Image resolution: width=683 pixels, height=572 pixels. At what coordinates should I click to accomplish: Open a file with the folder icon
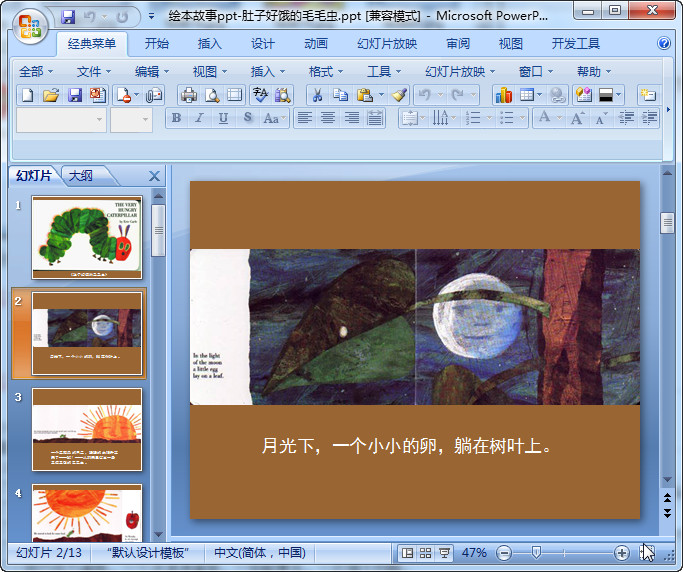coord(51,95)
